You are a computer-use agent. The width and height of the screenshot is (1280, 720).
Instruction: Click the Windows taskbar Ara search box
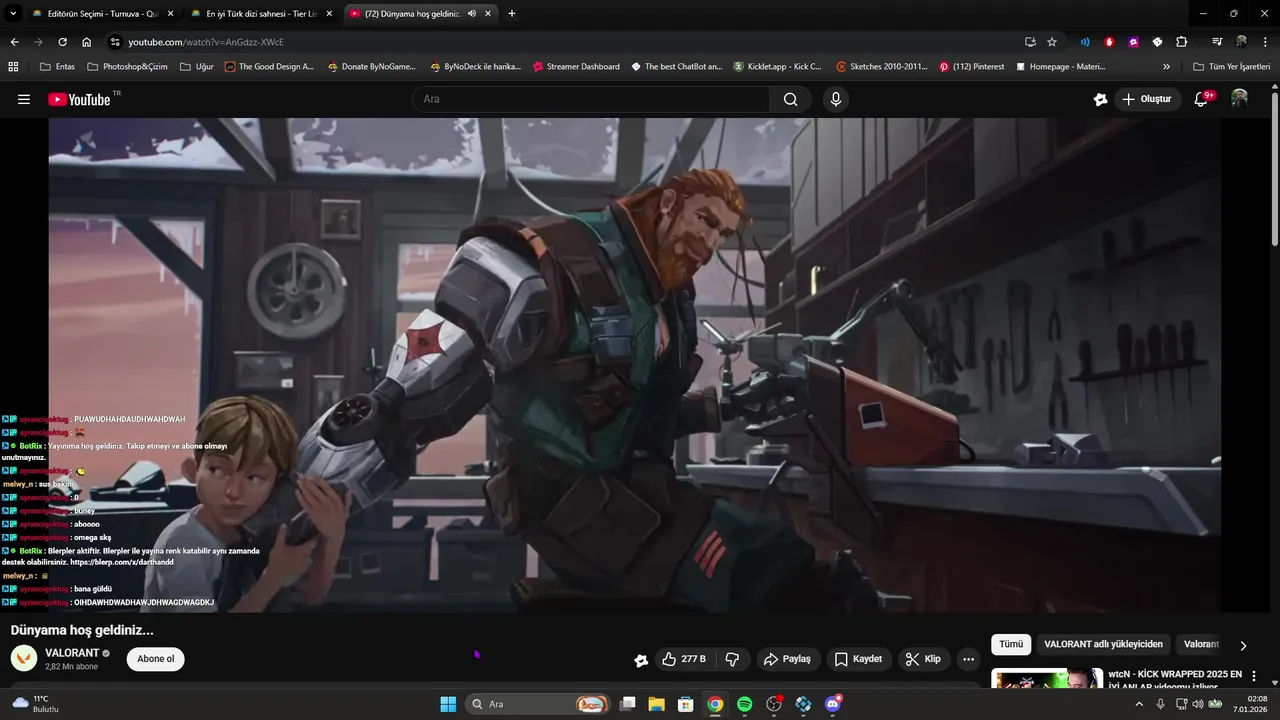point(539,704)
